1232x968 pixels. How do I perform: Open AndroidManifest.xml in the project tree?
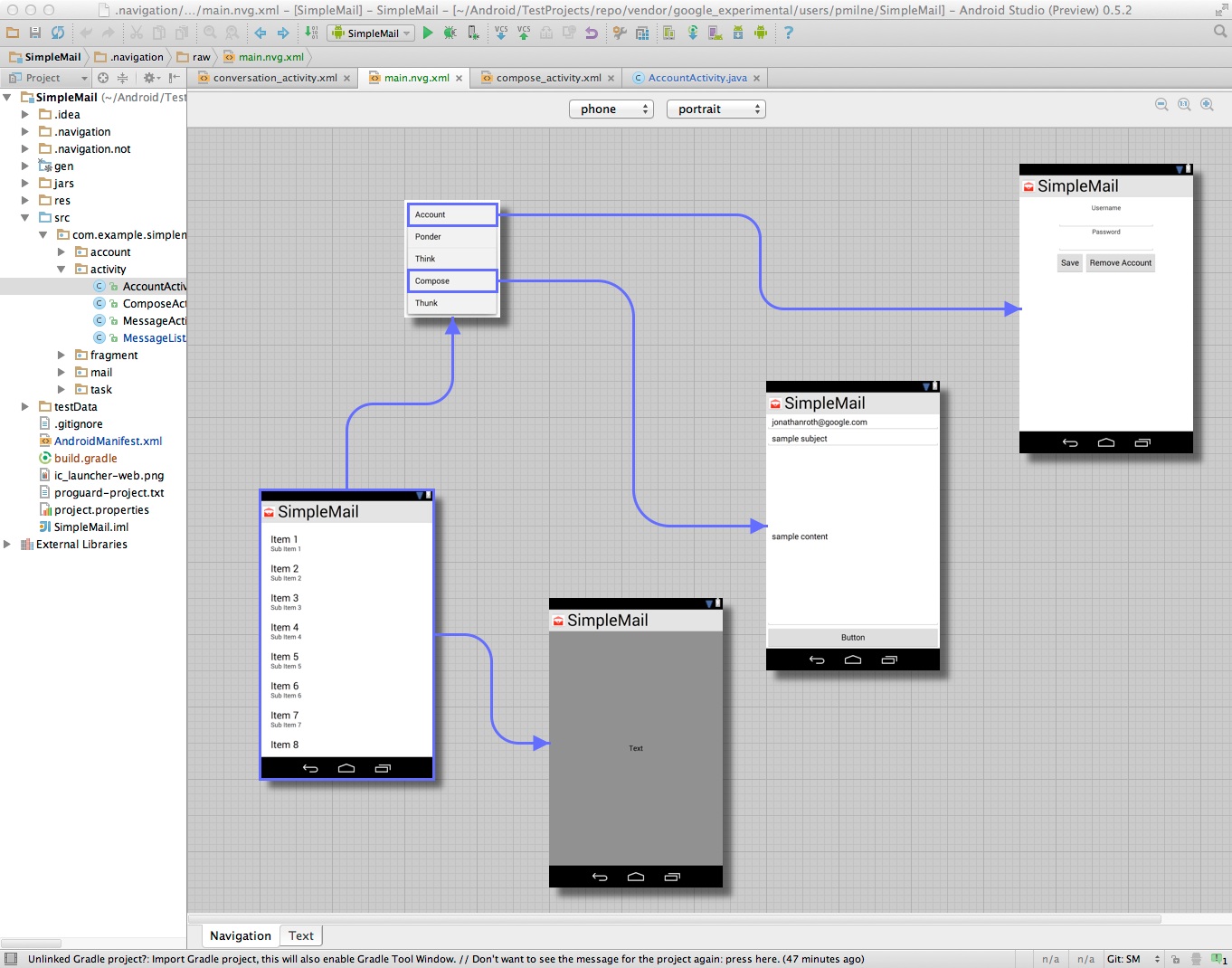pos(108,441)
